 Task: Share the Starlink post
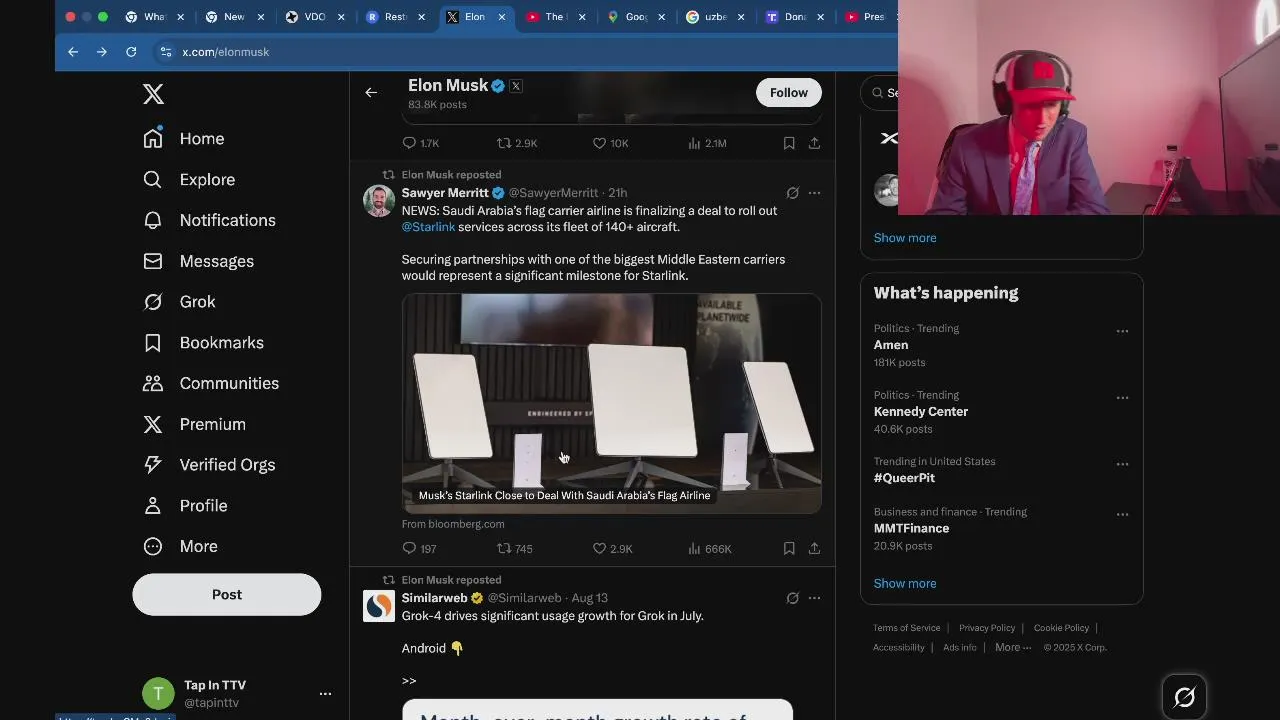point(814,548)
